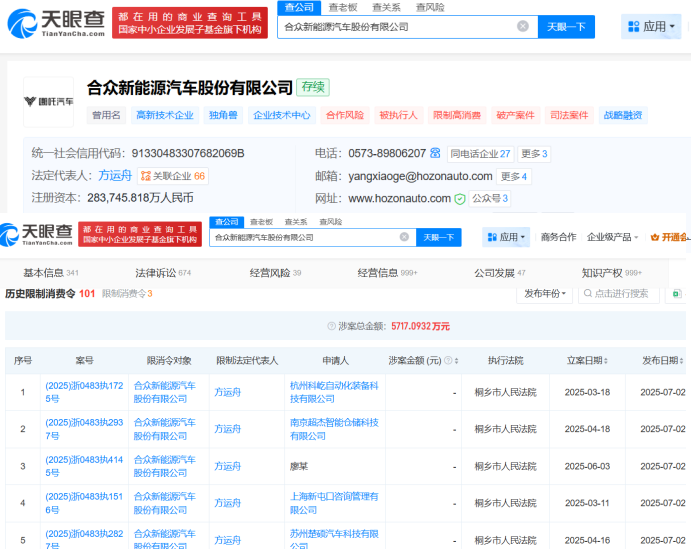Clear the top search box text
Screen dimensions: 696x558
pos(523,27)
